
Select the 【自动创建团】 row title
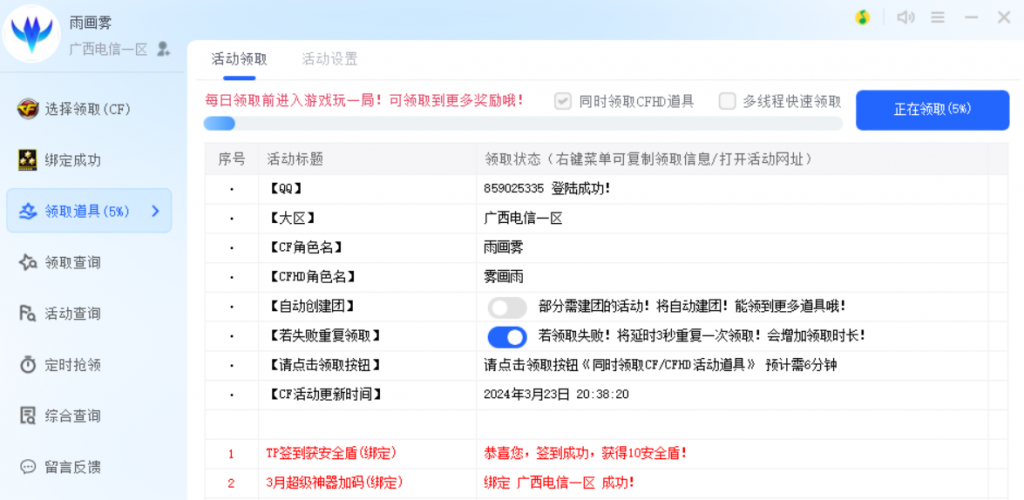pos(311,307)
